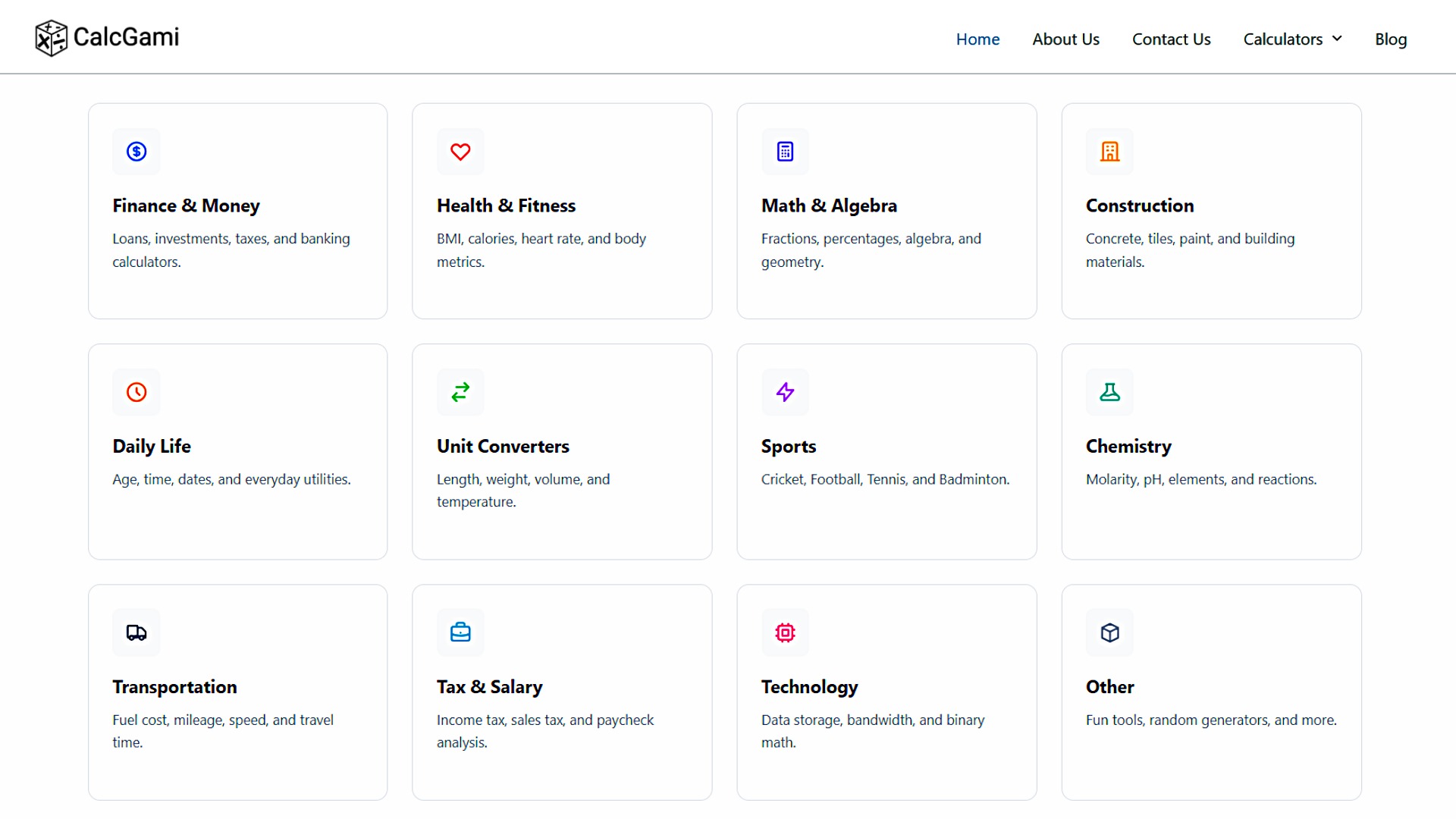1456x819 pixels.
Task: Click the orange building Construction icon
Action: click(x=1109, y=152)
